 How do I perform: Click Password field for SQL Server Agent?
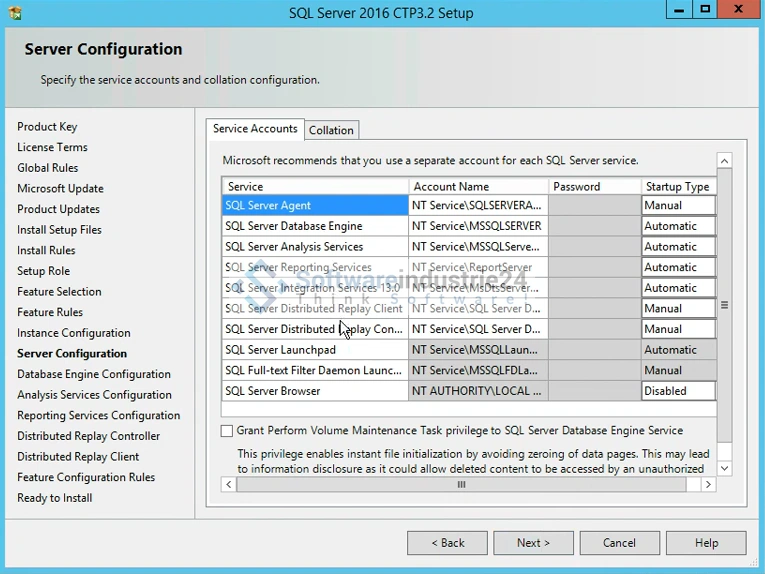[594, 205]
